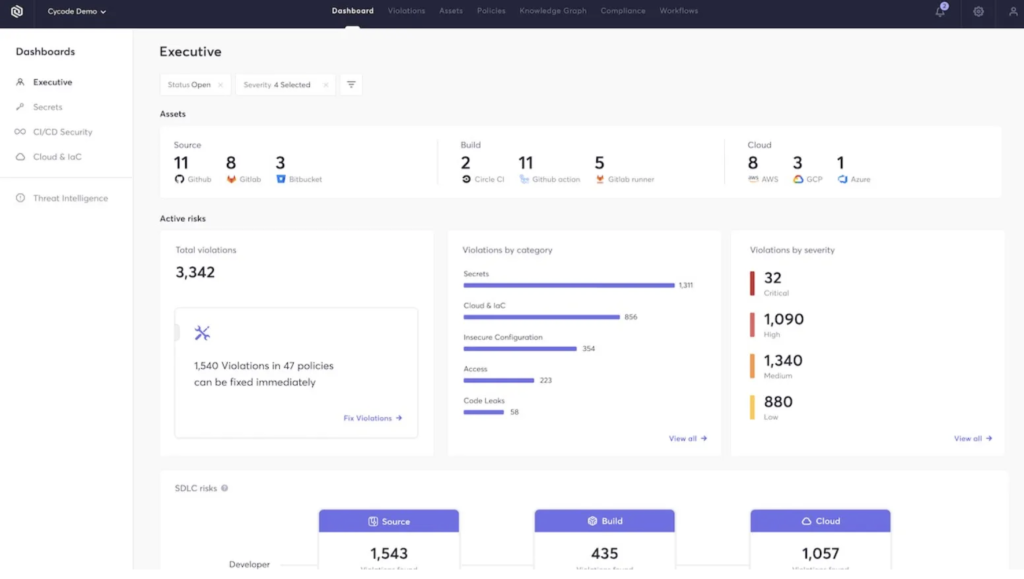Open the Knowledge Graph tab
The width and height of the screenshot is (1024, 579).
(x=553, y=11)
